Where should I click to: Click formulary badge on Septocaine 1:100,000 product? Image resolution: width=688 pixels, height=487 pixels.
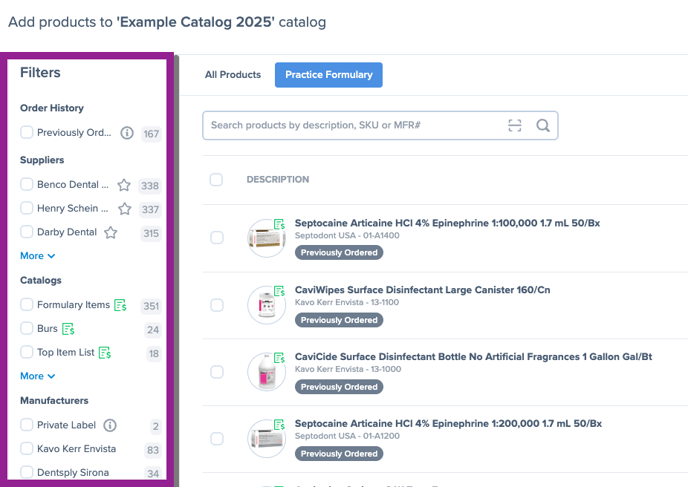280,224
